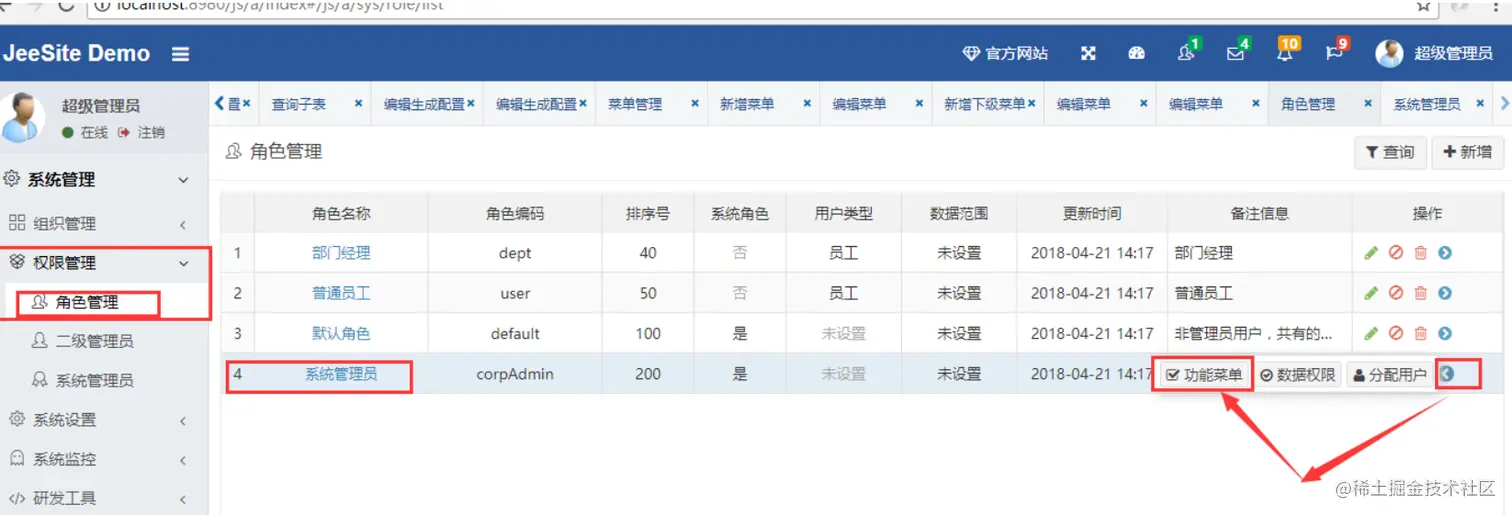Expand more actions arrow for dept row
The width and height of the screenshot is (1512, 515).
pyautogui.click(x=1445, y=253)
